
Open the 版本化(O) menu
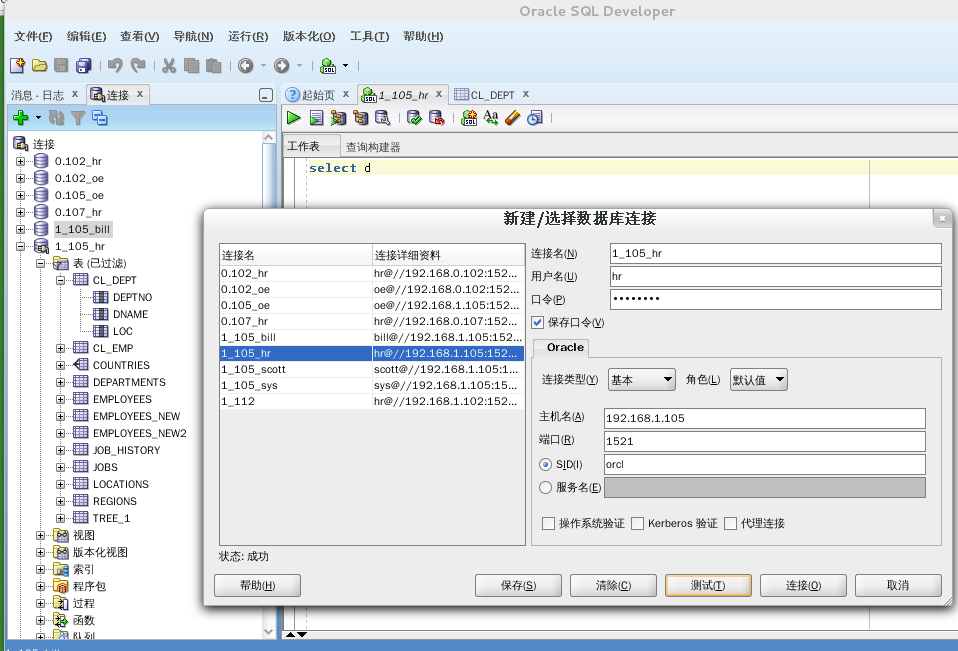click(309, 37)
